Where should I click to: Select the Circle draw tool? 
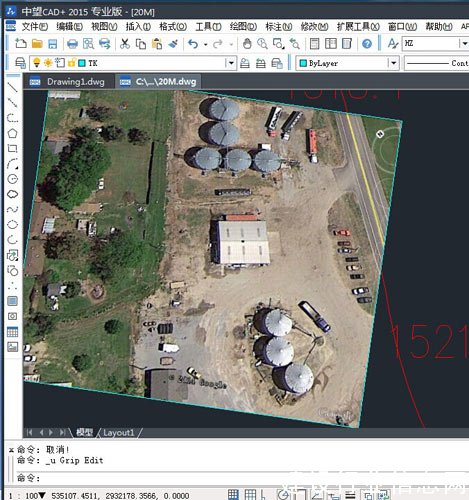tap(12, 179)
